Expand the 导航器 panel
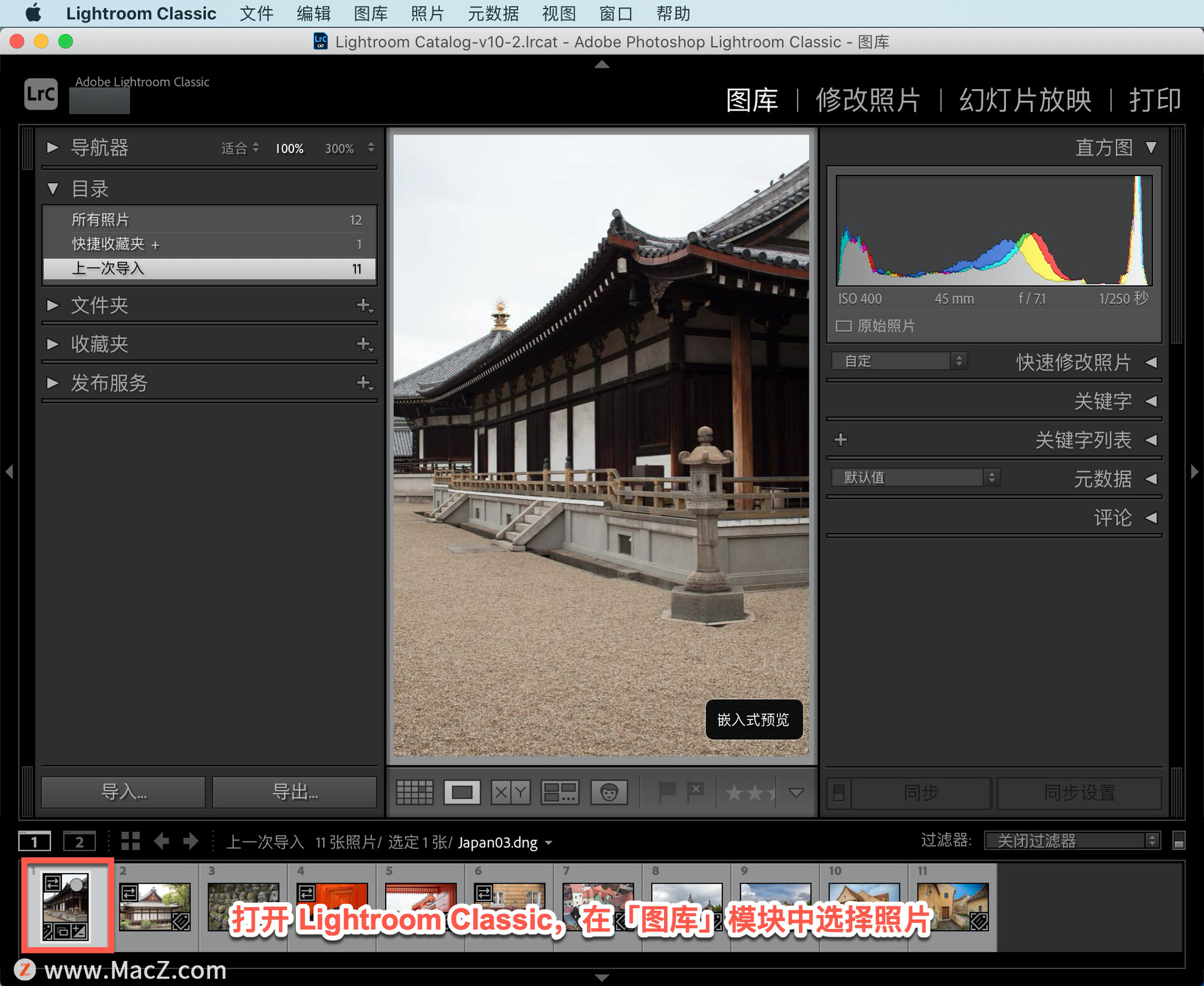 click(x=53, y=147)
